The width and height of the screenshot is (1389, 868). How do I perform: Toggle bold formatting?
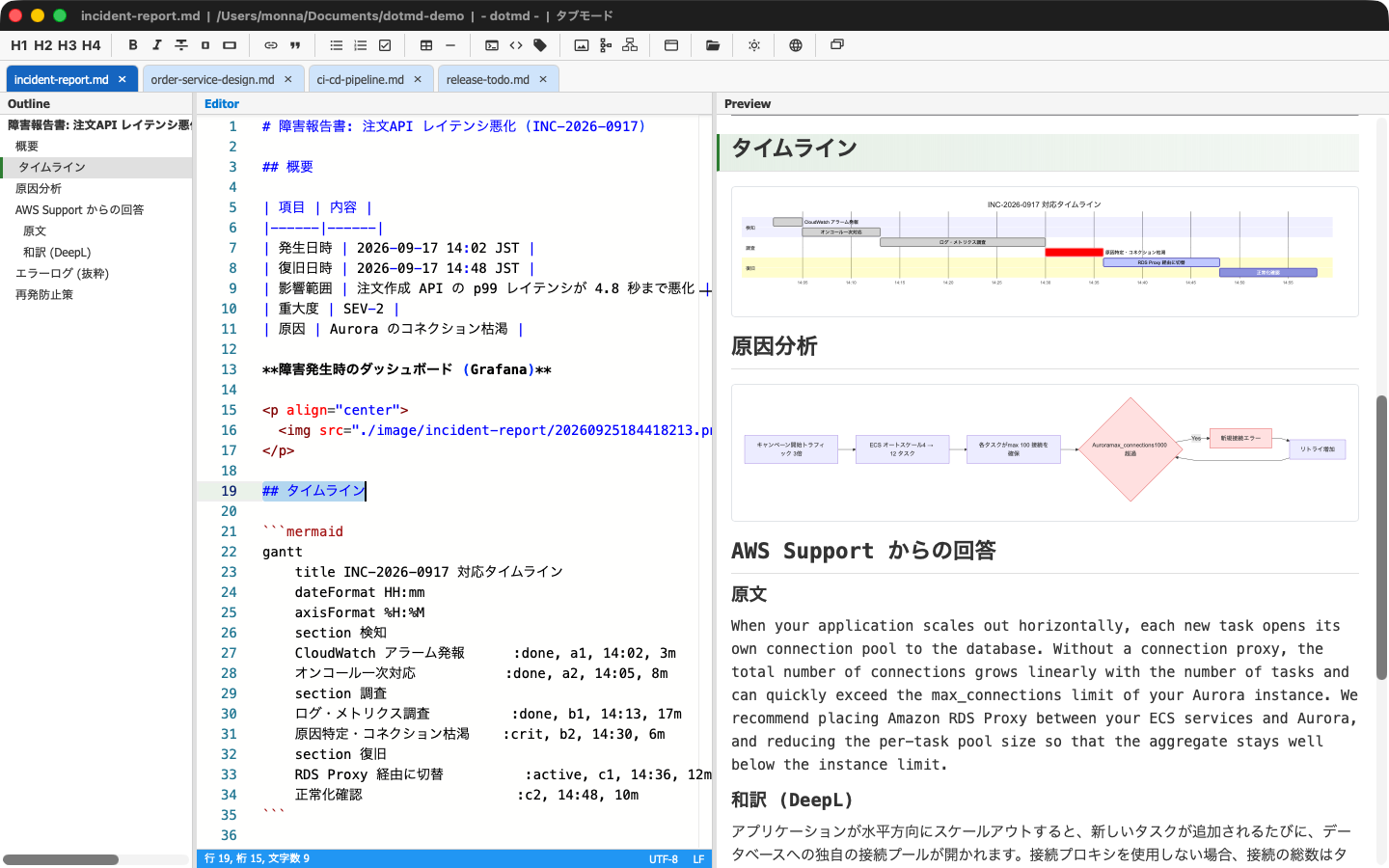click(133, 45)
